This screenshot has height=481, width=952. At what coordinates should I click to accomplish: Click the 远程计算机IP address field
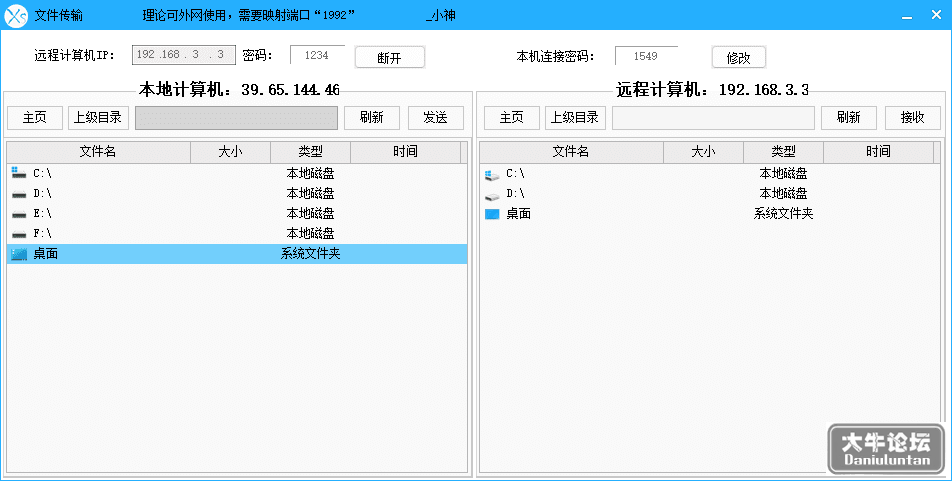[x=183, y=55]
